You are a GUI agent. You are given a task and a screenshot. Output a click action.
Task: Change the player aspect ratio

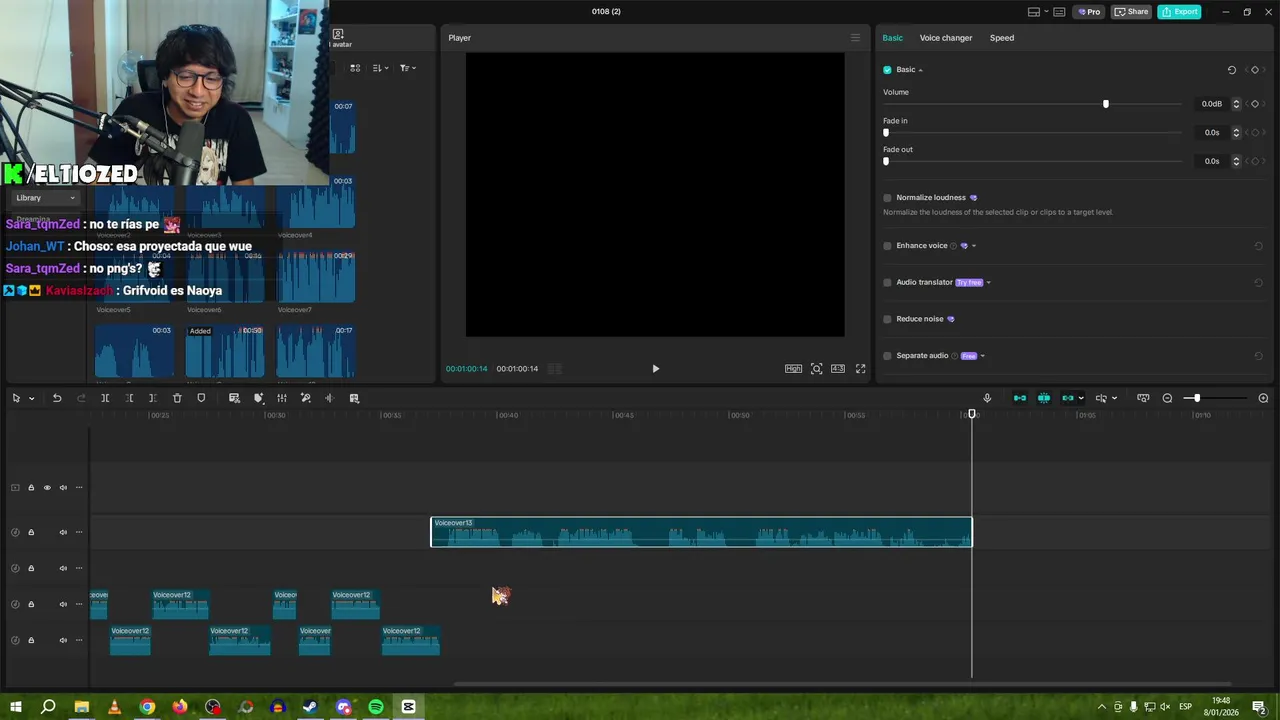(838, 369)
